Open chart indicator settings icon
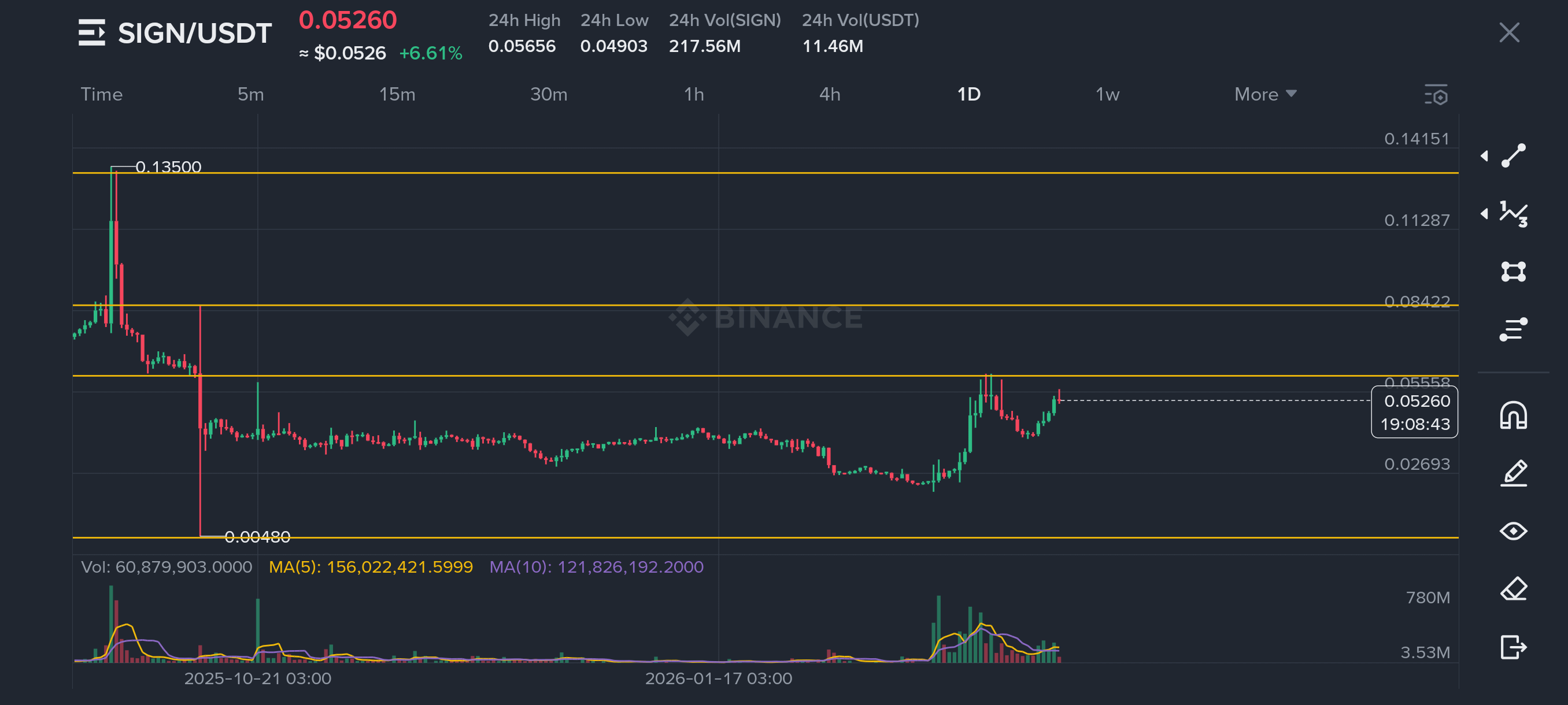This screenshot has width=1568, height=705. coord(1436,95)
